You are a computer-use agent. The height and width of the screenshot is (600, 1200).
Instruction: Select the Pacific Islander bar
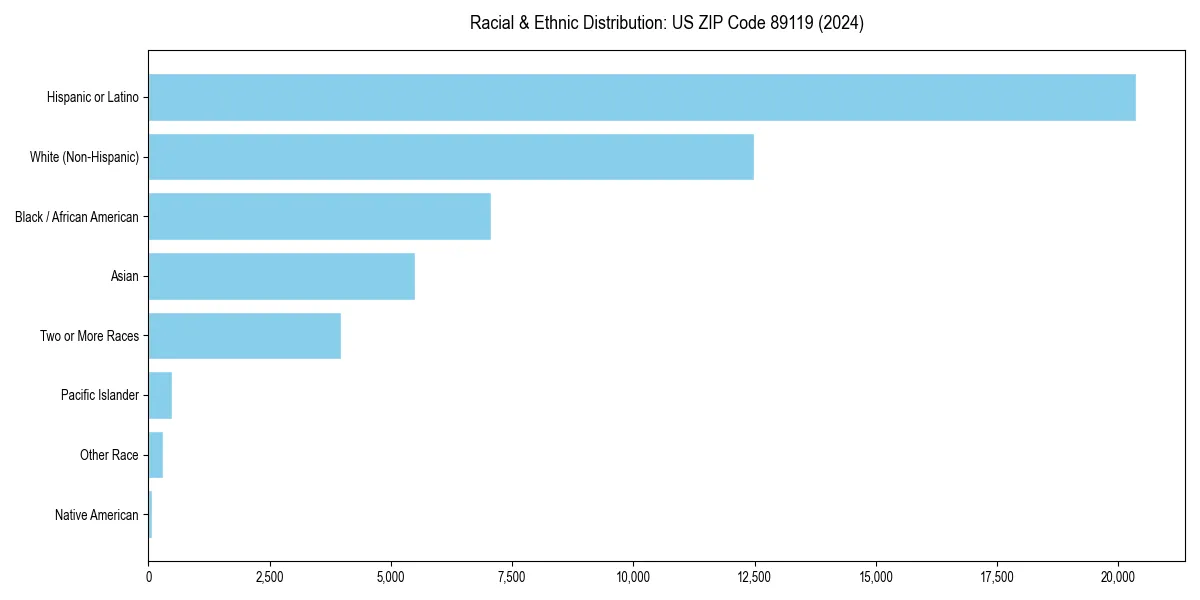[159, 395]
